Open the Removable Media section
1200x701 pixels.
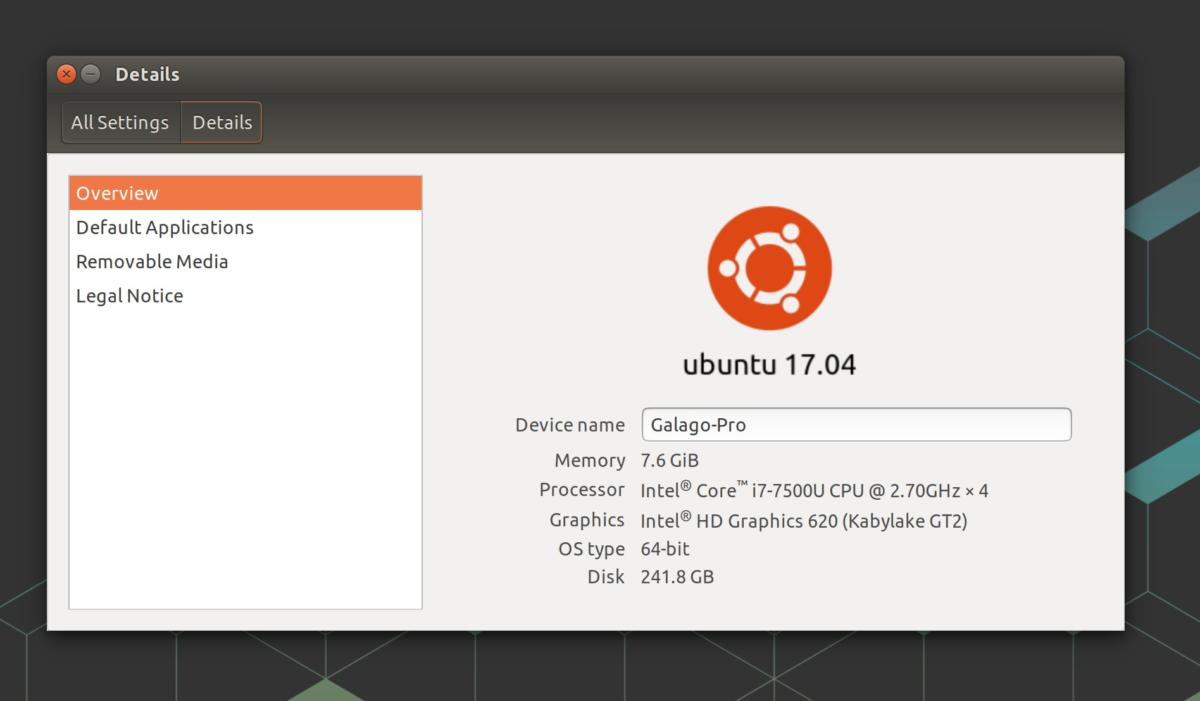click(245, 261)
